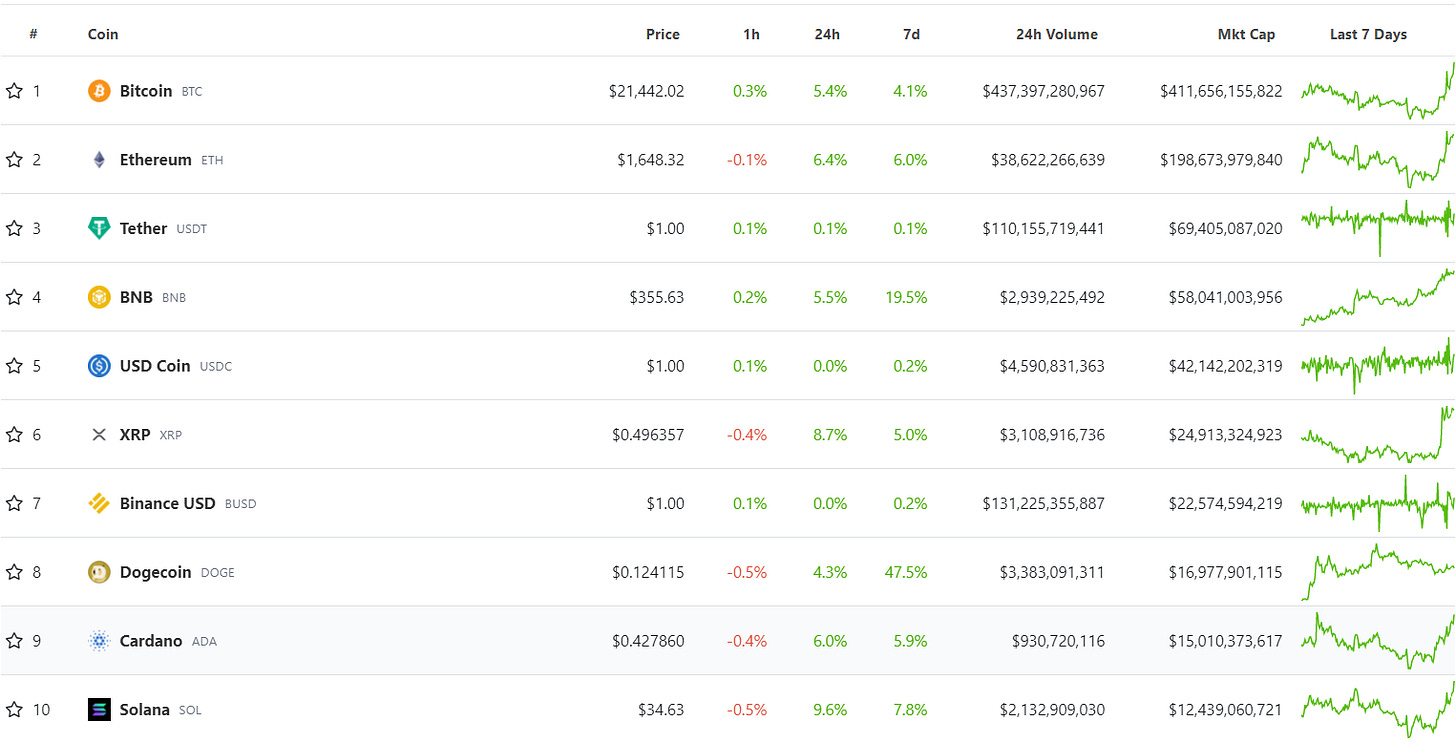Image resolution: width=1456 pixels, height=746 pixels.
Task: Sort by 7d change column header
Action: tap(911, 34)
